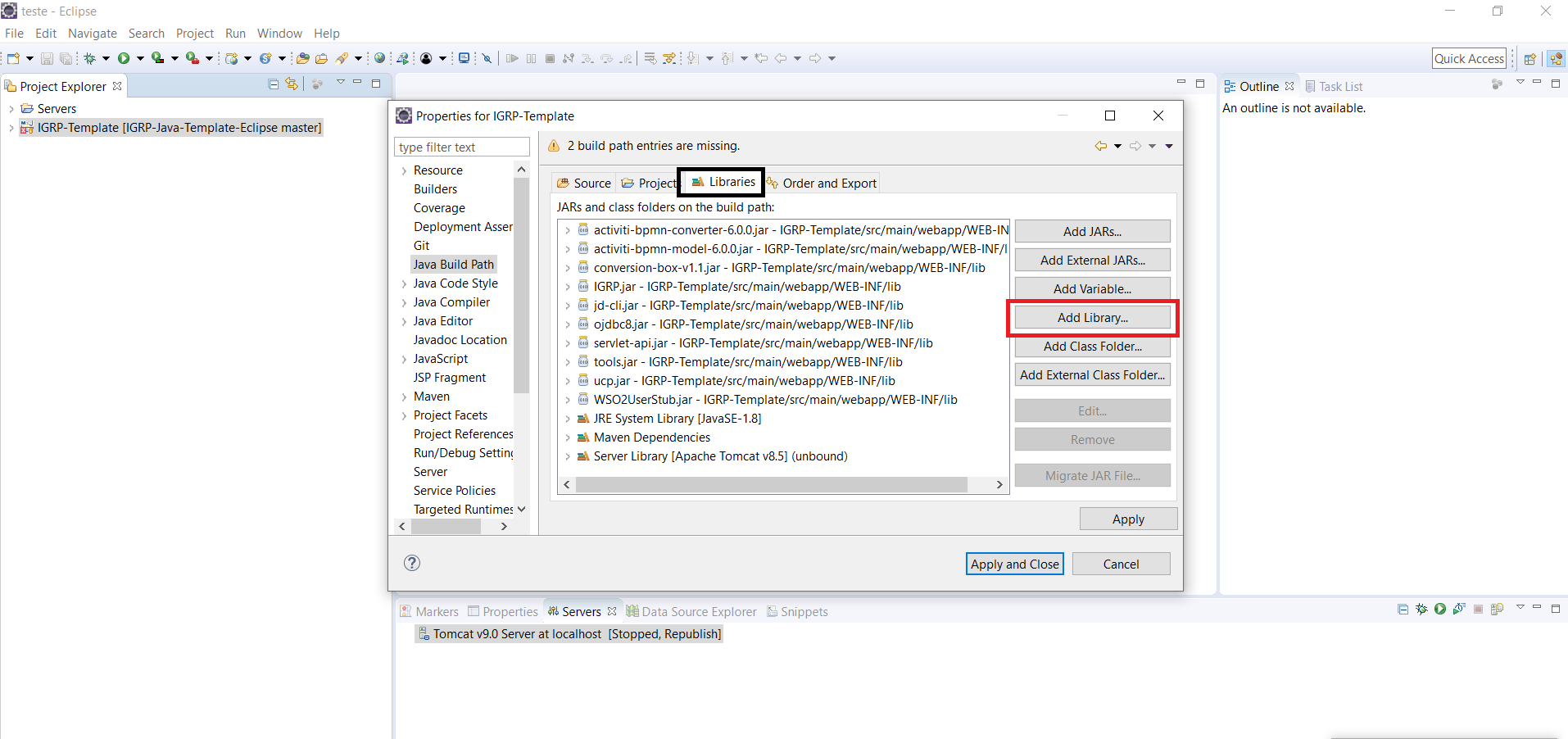This screenshot has width=1568, height=739.
Task: Expand the Maven category in properties tree
Action: (404, 397)
